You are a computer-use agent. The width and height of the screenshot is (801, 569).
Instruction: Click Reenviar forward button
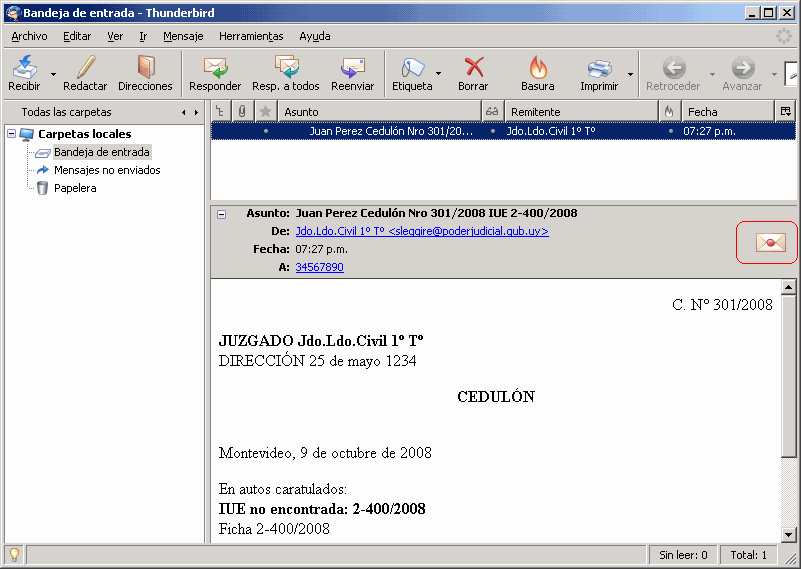click(x=352, y=74)
